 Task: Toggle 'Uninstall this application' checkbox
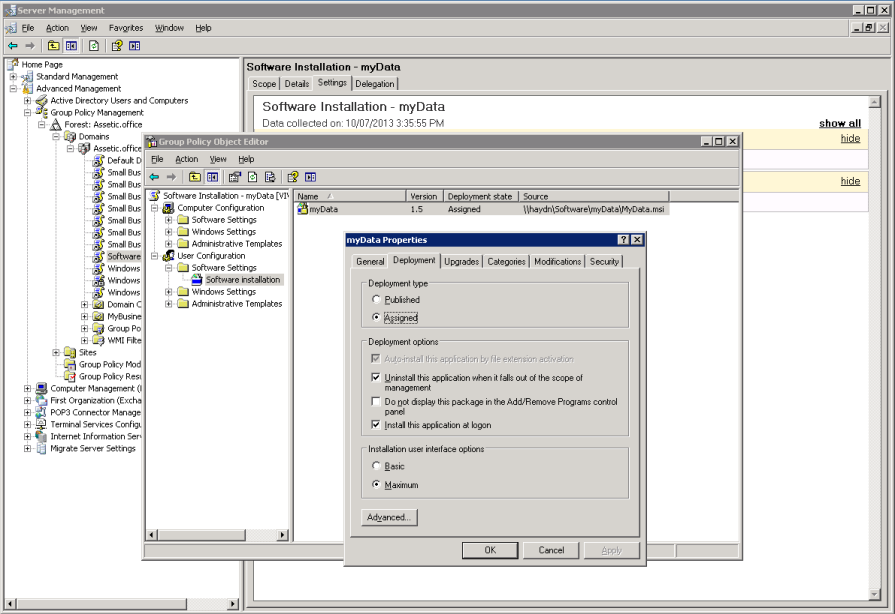click(376, 378)
